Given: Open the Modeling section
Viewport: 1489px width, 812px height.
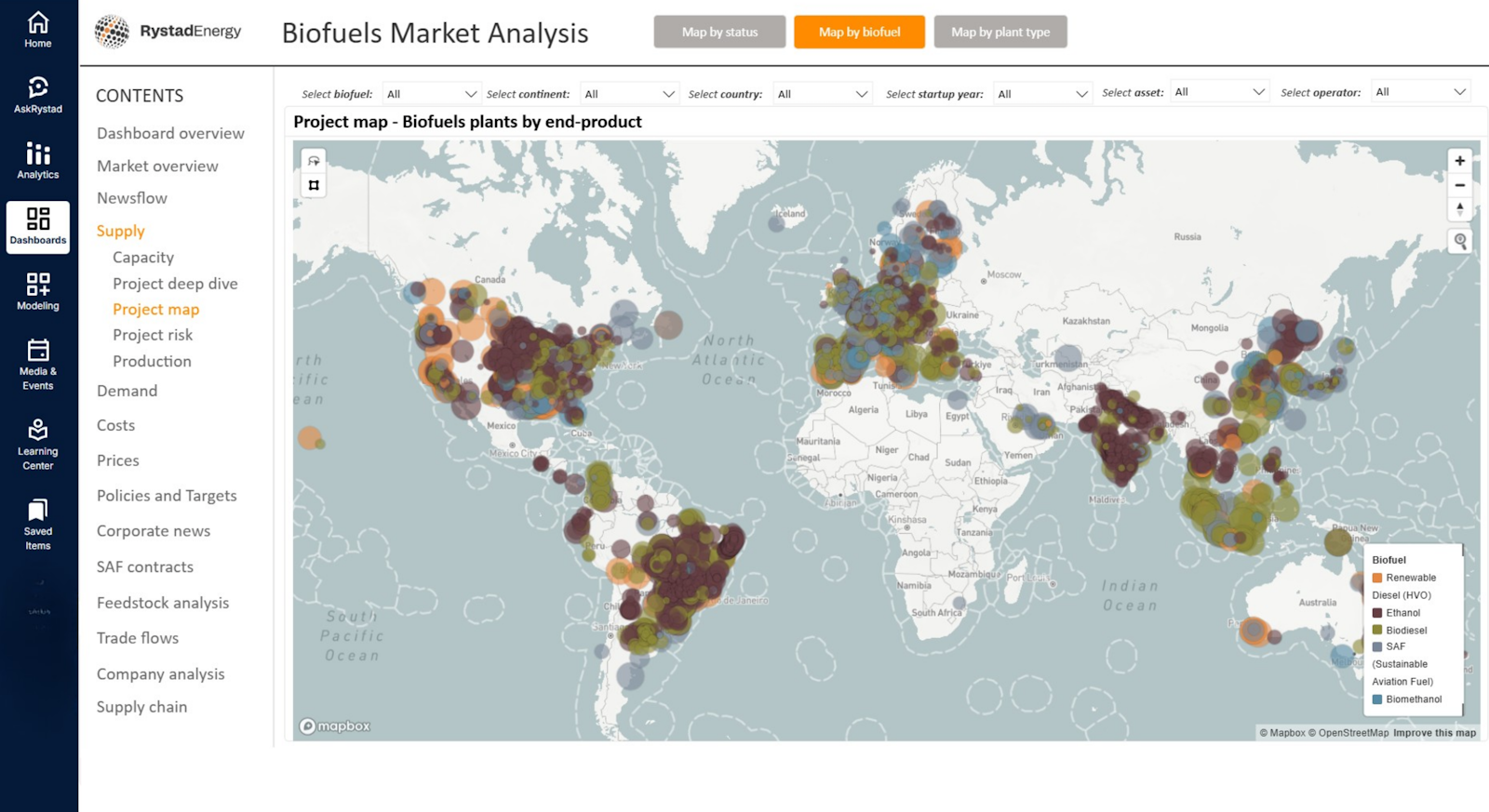Looking at the screenshot, I should click(38, 292).
